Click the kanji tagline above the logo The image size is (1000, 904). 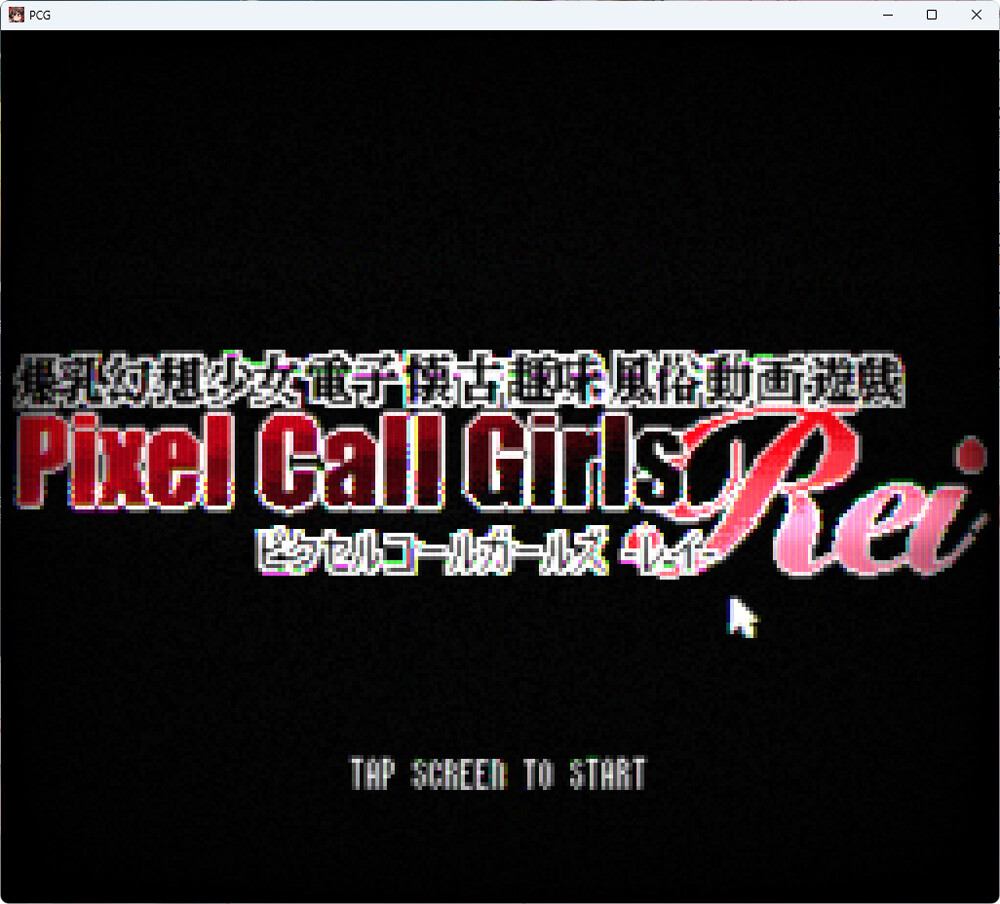[x=459, y=380]
